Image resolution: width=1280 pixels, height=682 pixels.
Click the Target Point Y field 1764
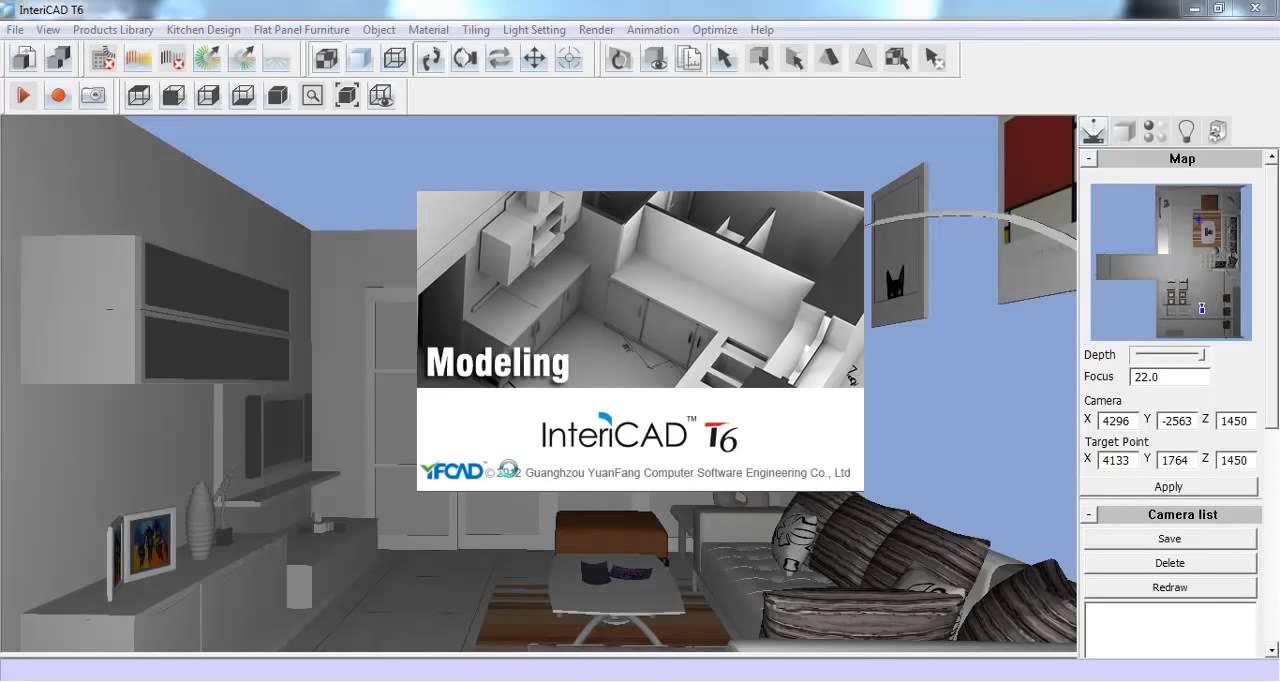tap(1176, 460)
